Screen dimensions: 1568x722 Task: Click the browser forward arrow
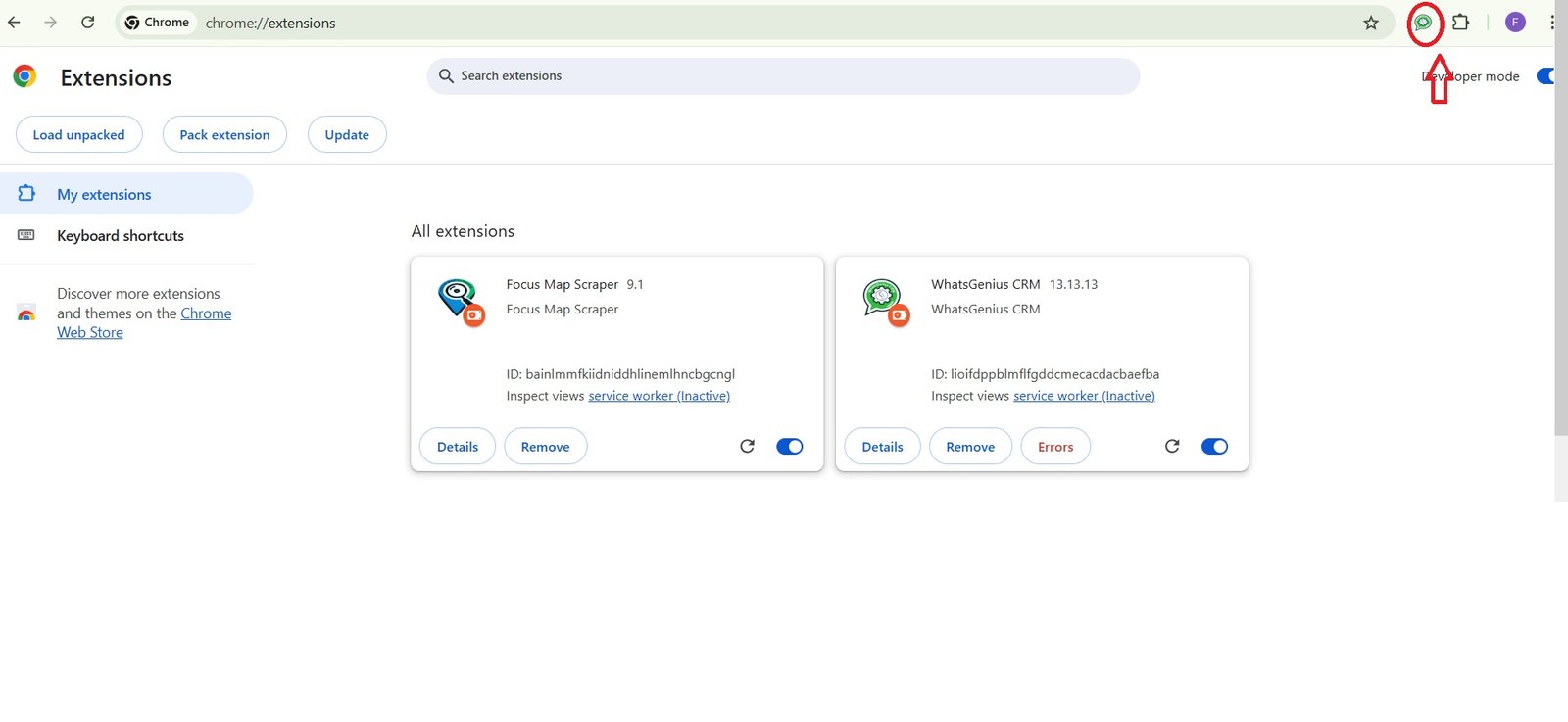click(x=51, y=23)
